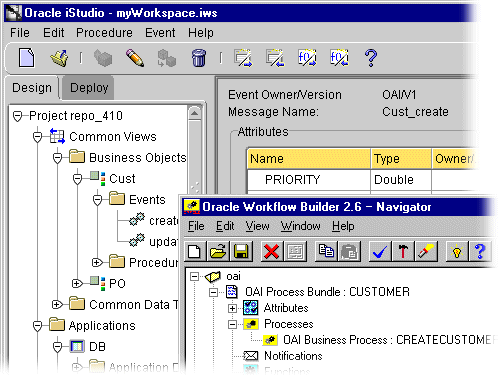Click second event arrow icon in iStudio toolbar
This screenshot has height=375, width=498.
275,58
